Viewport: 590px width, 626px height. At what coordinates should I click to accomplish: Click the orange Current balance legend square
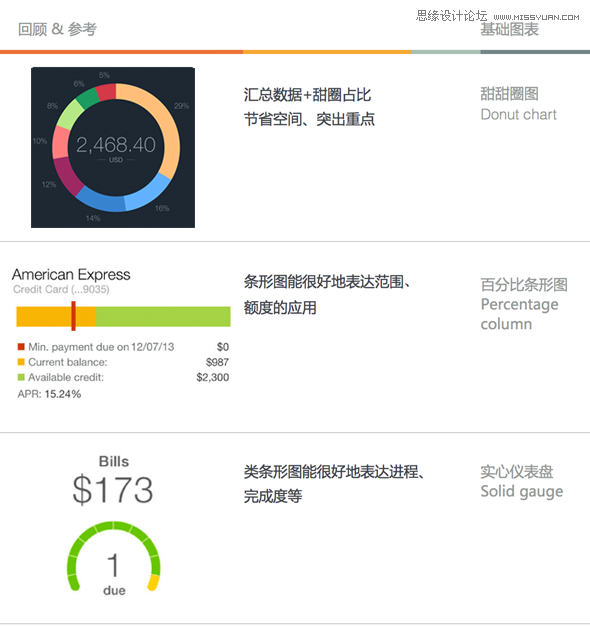pos(21,362)
